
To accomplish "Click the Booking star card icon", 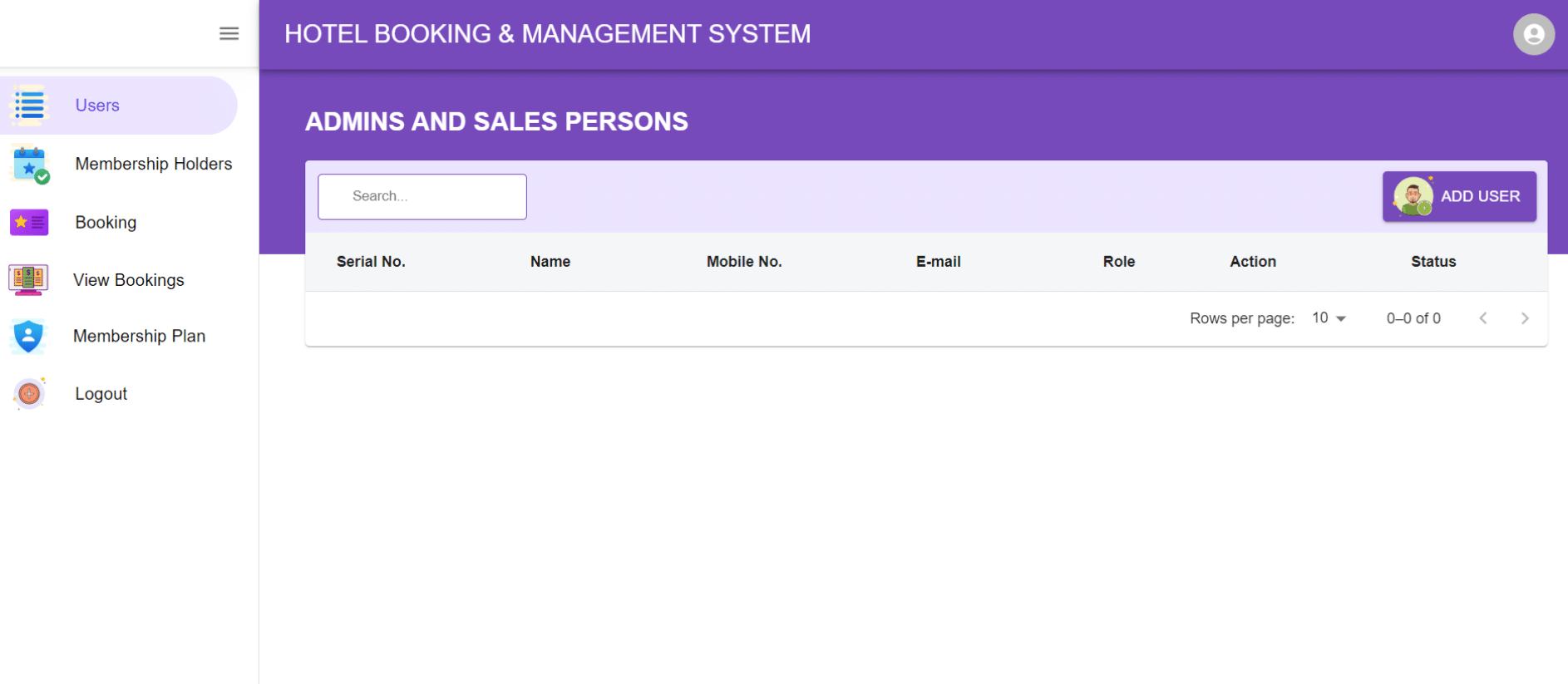I will (29, 222).
